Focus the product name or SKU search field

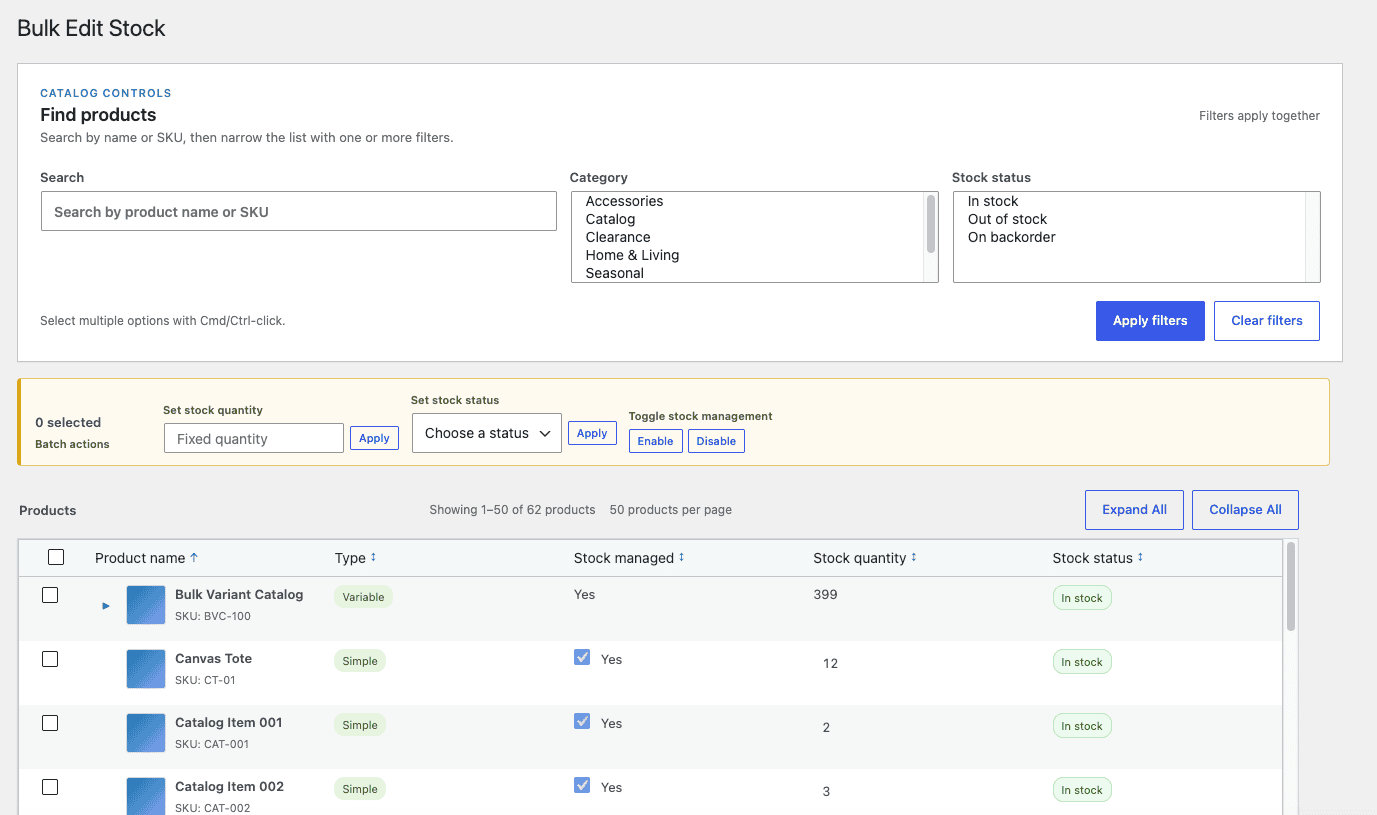[x=299, y=211]
